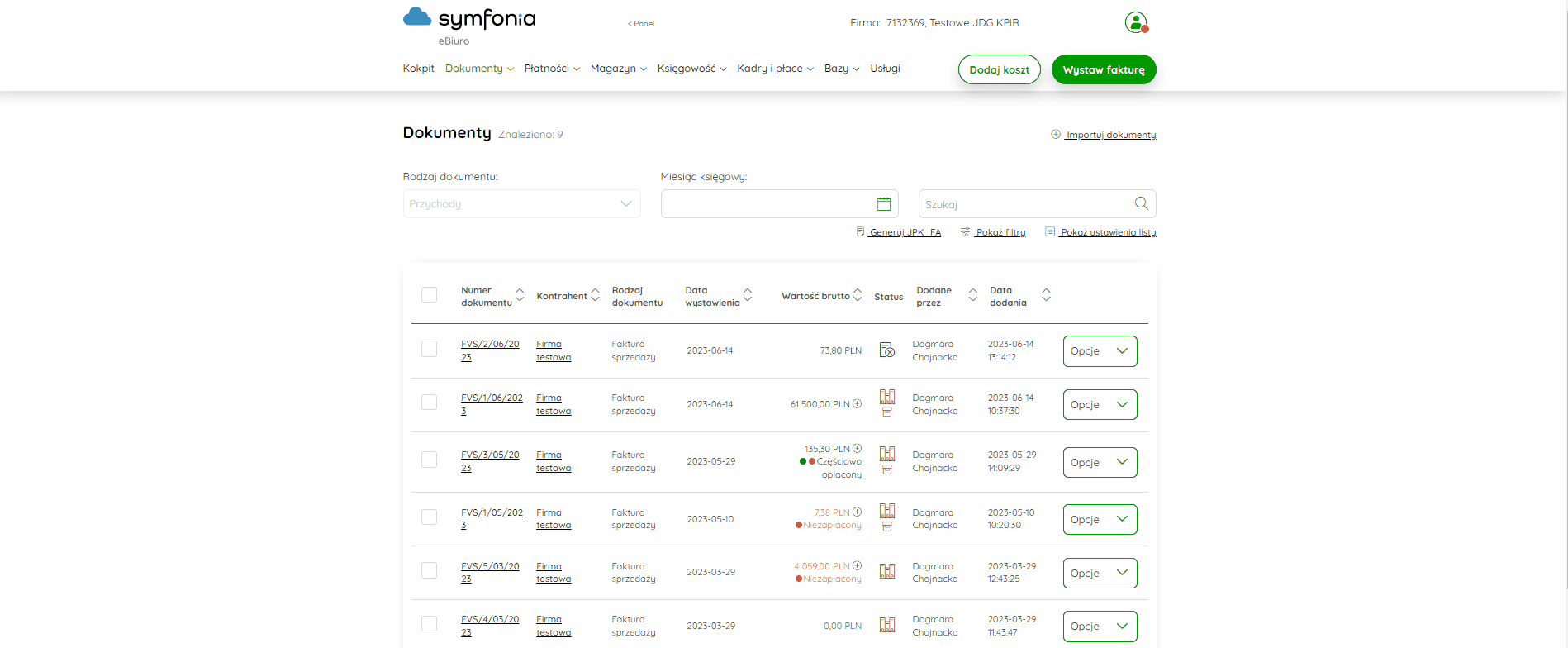Check the box for FVS/4/03/2023
This screenshot has height=648, width=1568.
(429, 624)
